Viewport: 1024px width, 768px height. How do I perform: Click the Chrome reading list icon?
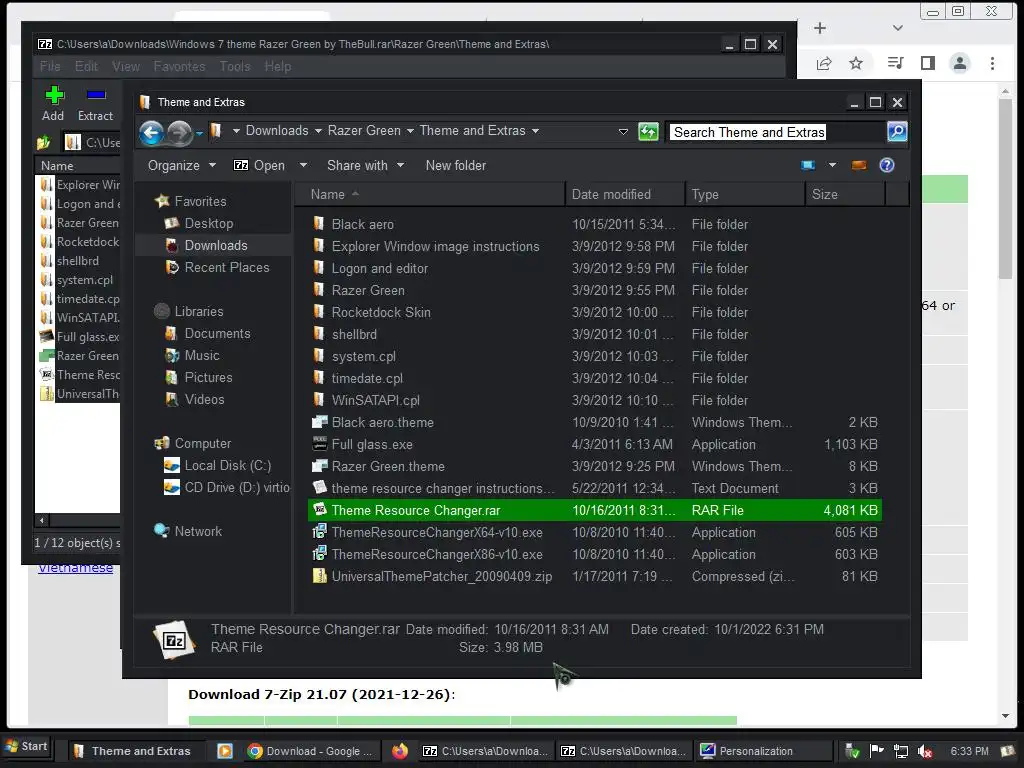point(895,63)
